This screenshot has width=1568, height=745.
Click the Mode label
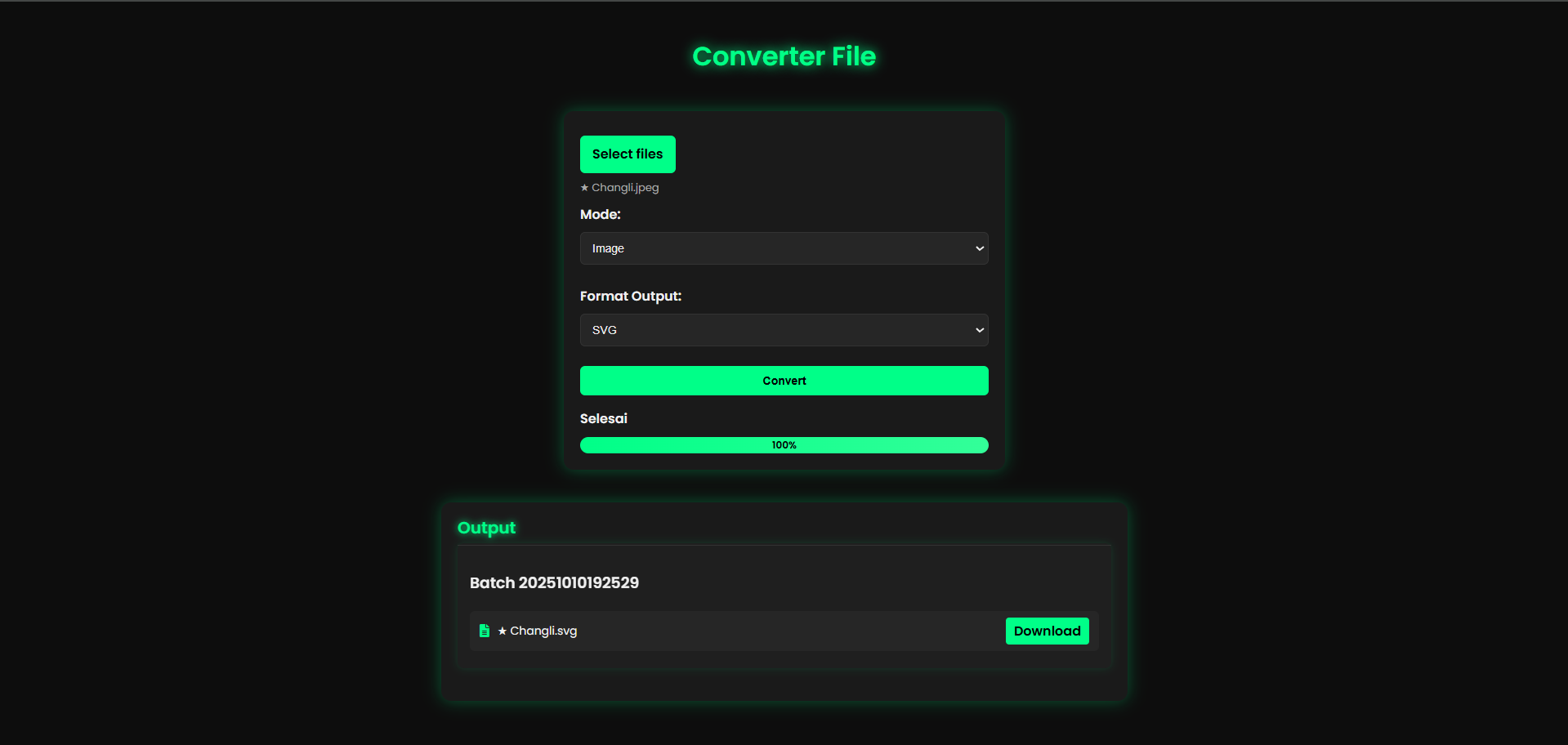pos(600,214)
